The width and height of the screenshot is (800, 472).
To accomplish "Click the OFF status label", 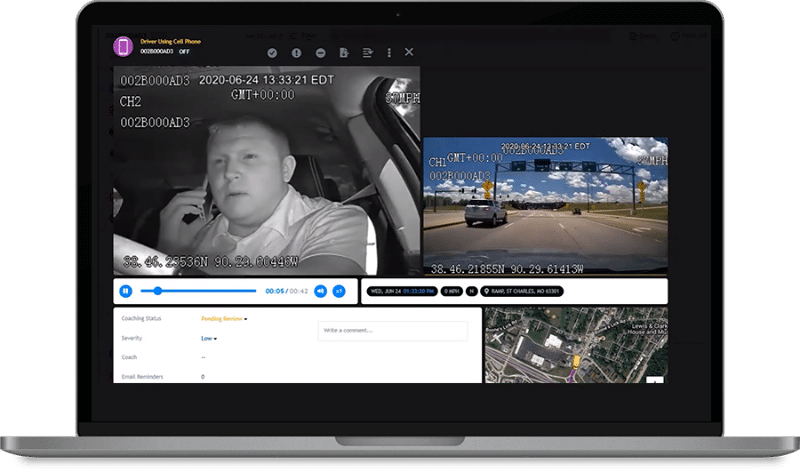I will (x=184, y=52).
